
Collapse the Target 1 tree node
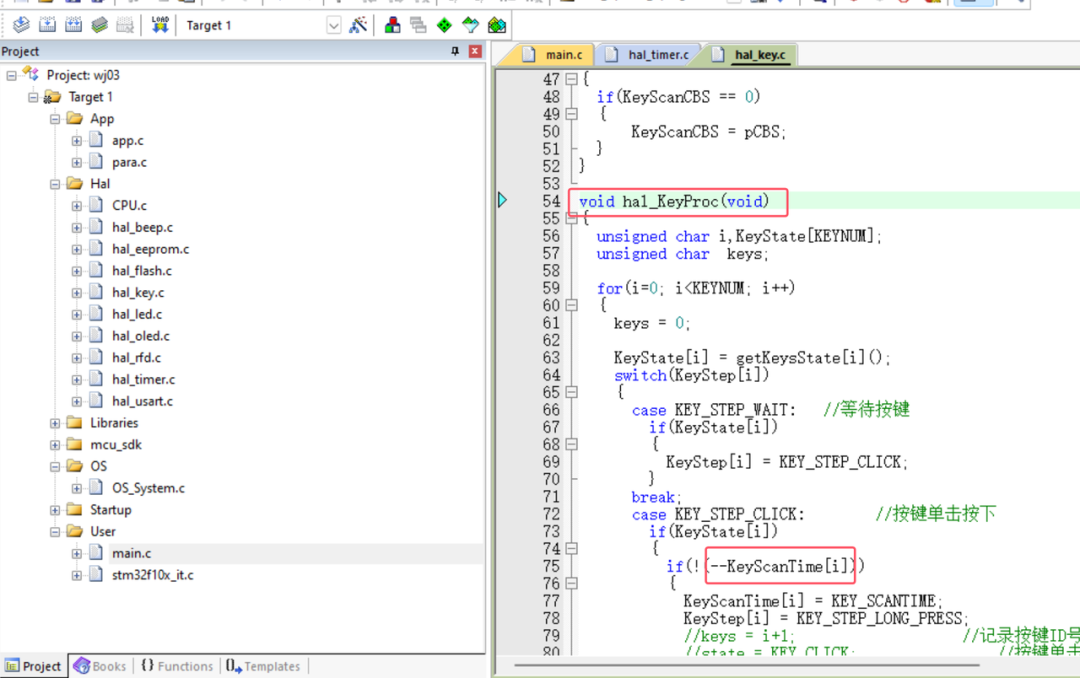[x=33, y=97]
